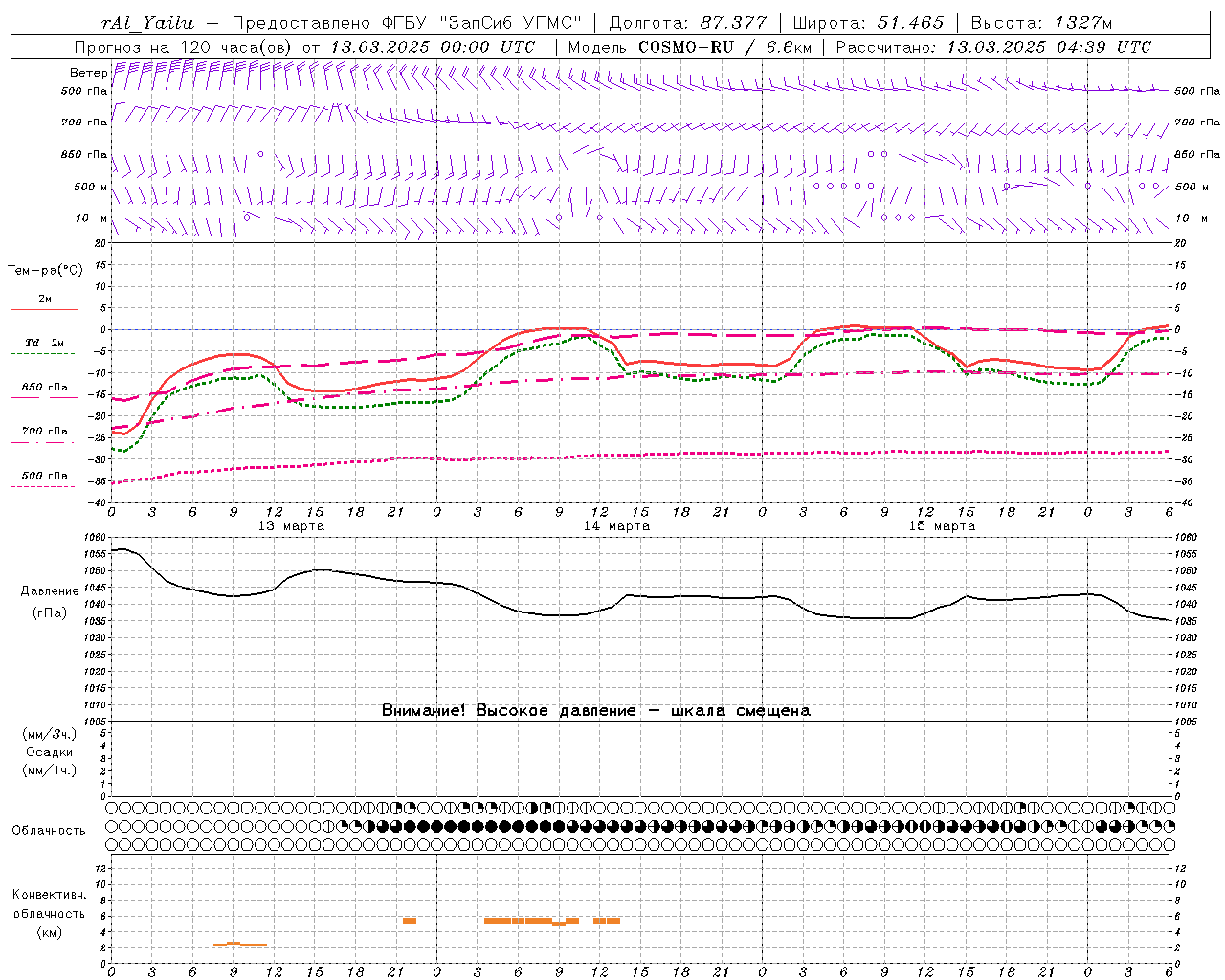
Task: Click the 15 марта date label
Action: coord(942,526)
